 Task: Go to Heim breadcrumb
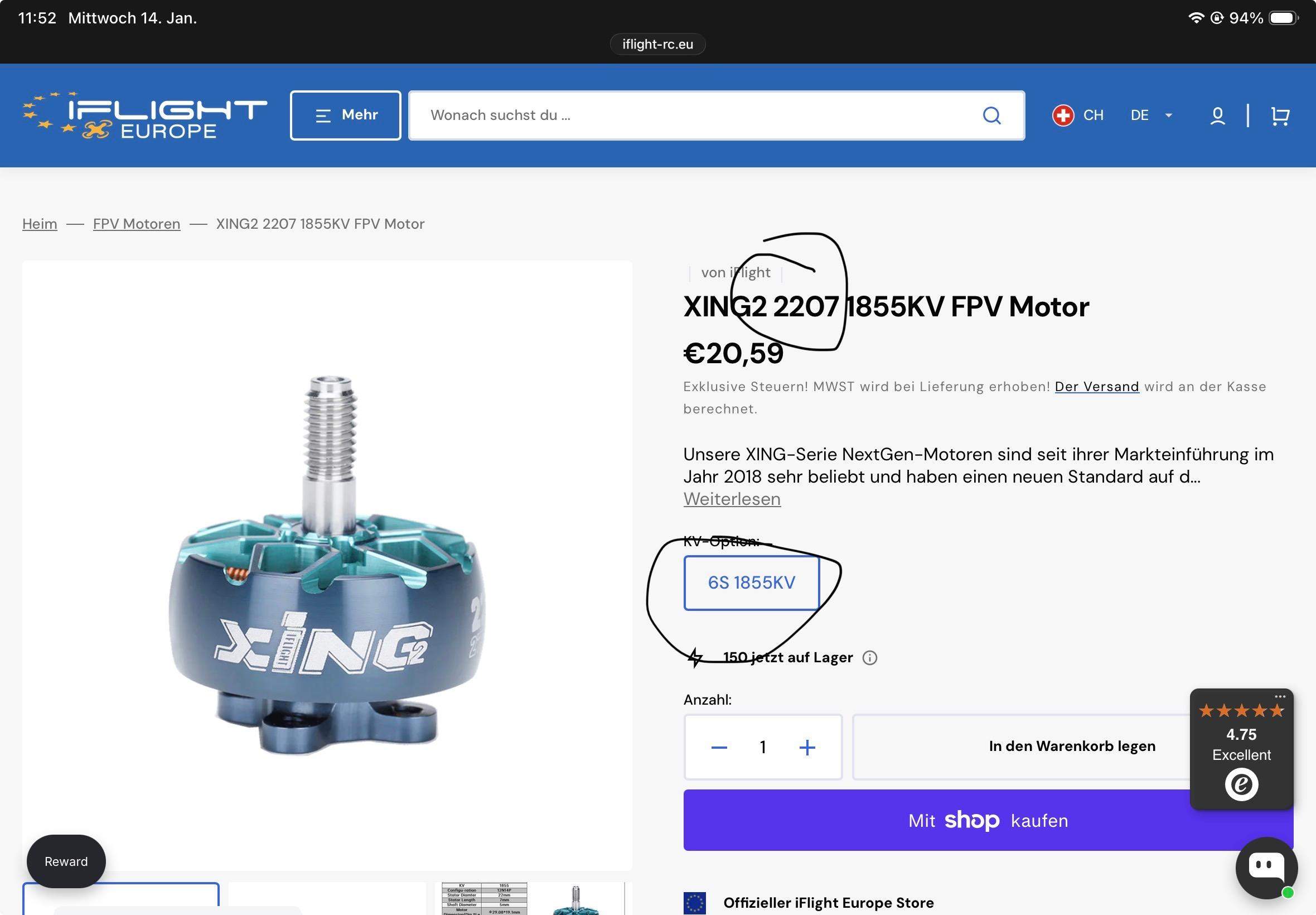[x=40, y=224]
